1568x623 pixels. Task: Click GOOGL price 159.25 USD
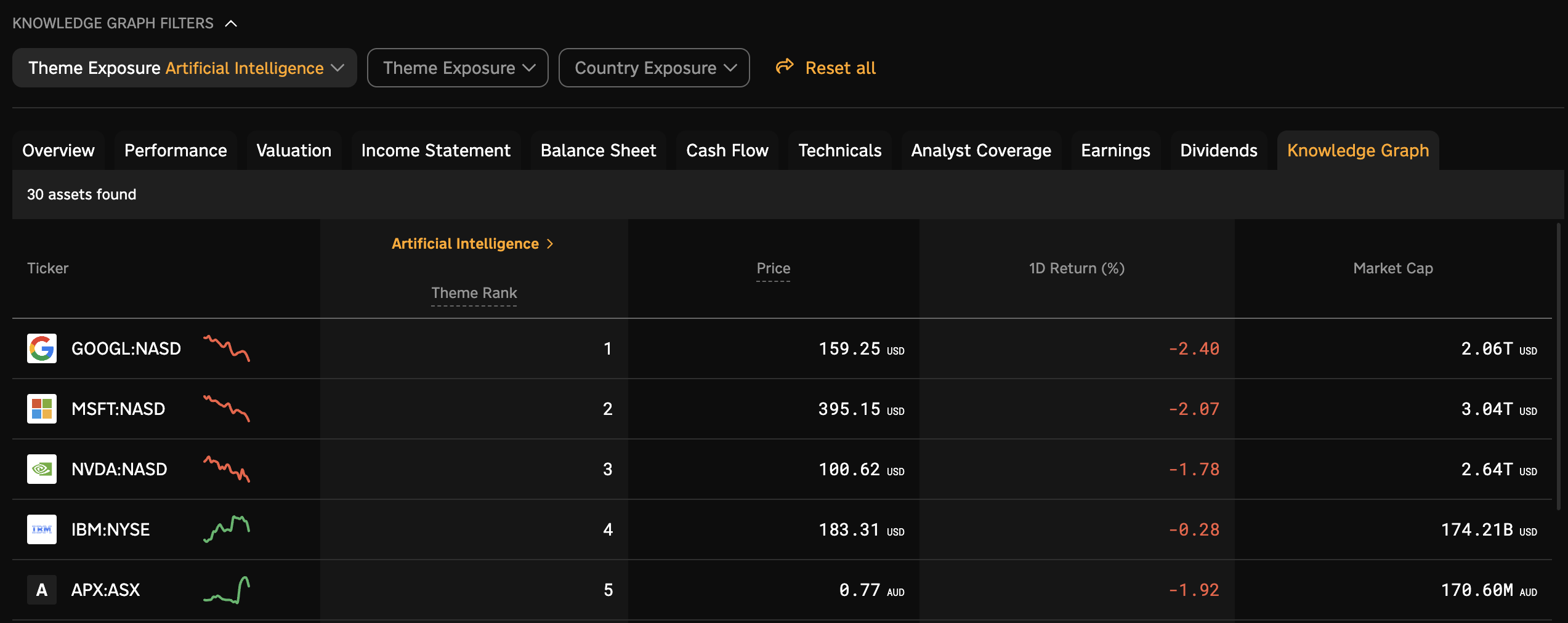[x=862, y=349]
